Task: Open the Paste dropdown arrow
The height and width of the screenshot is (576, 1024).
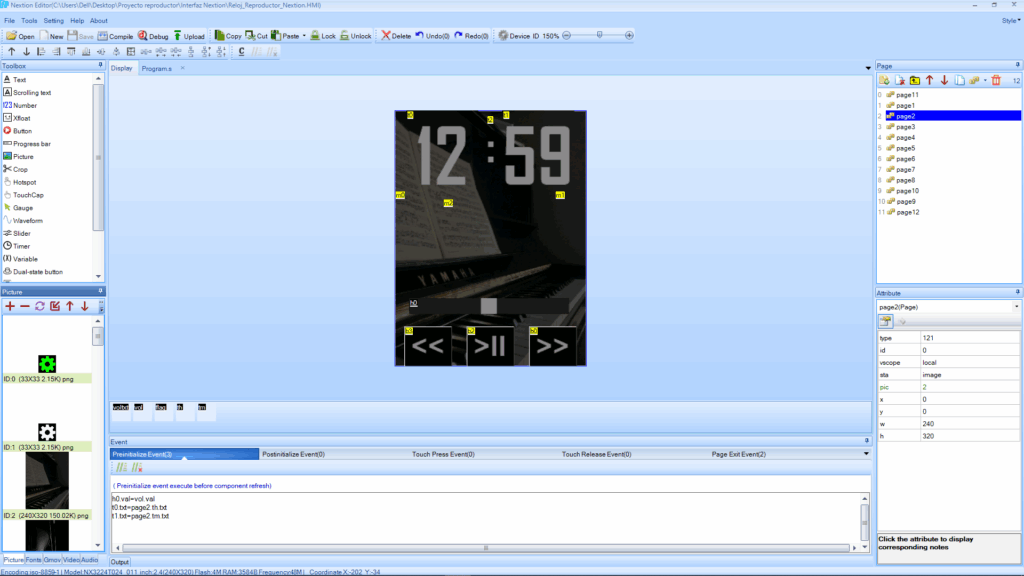Action: click(304, 36)
